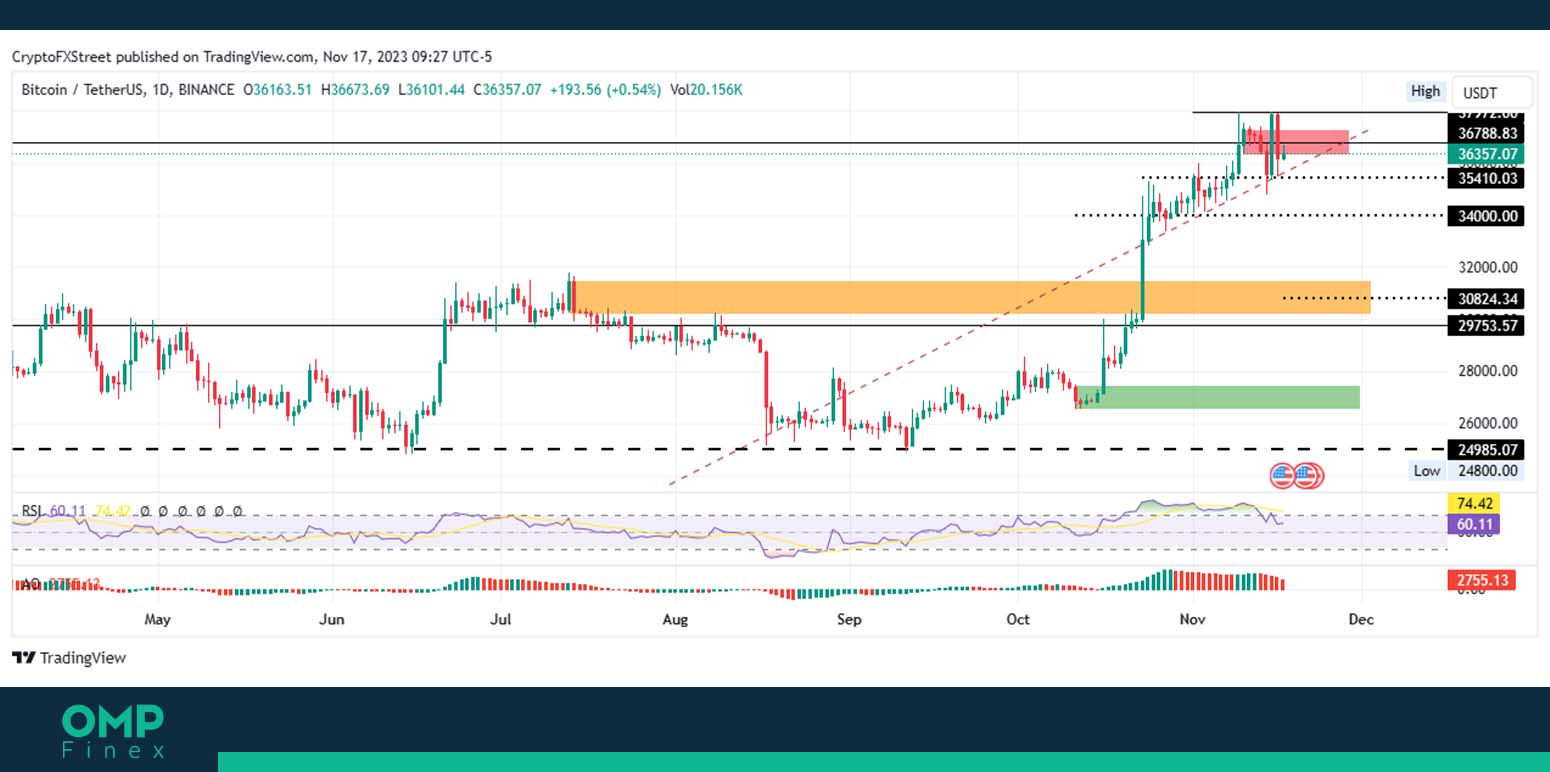Open the leftmost US flag economic event marker
The width and height of the screenshot is (1550, 772).
click(x=1283, y=475)
